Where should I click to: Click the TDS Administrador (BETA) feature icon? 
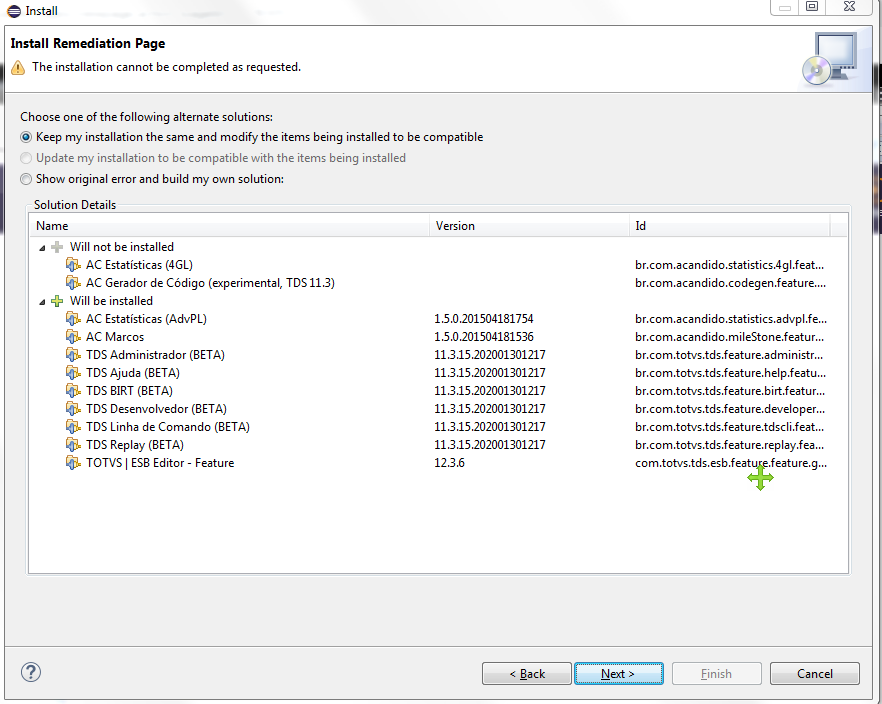click(x=73, y=354)
